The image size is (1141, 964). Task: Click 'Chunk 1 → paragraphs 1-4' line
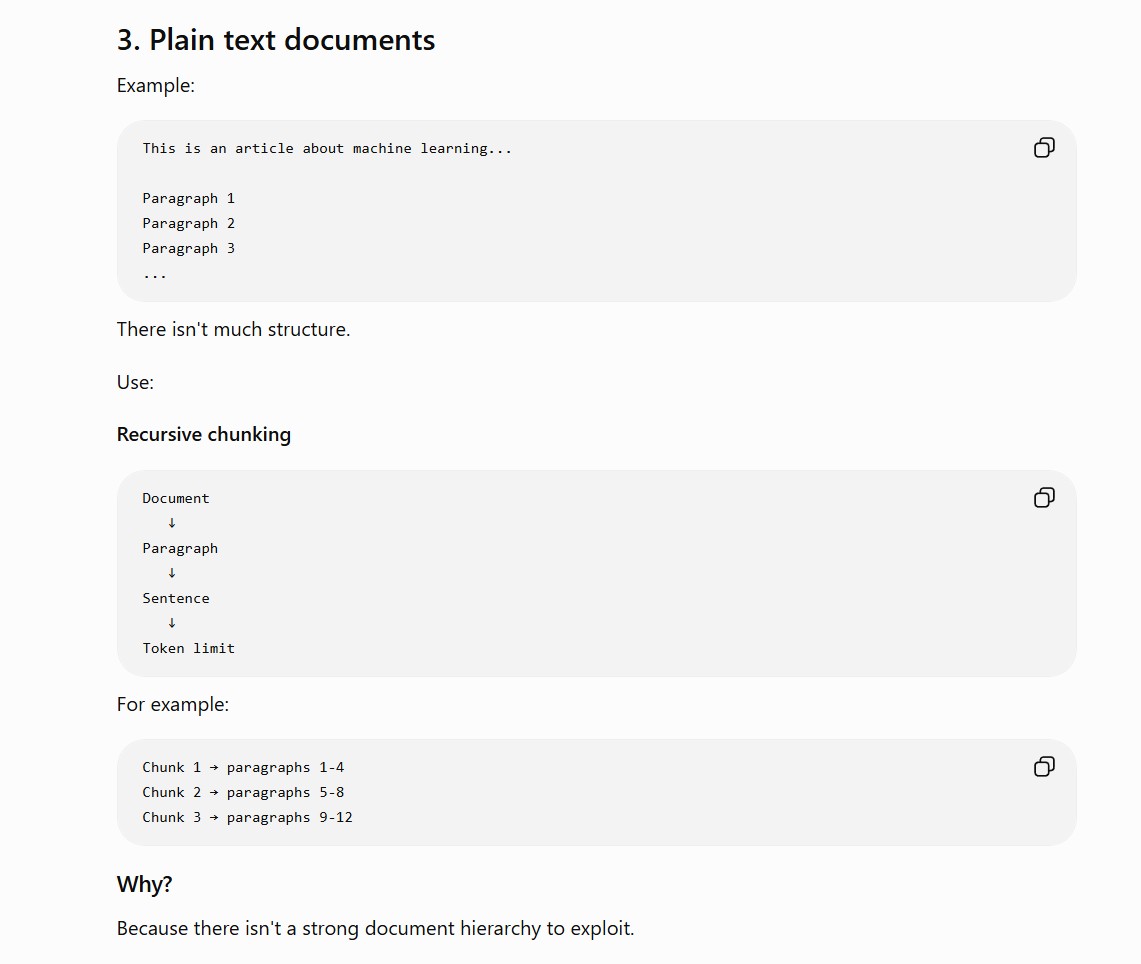tap(243, 768)
